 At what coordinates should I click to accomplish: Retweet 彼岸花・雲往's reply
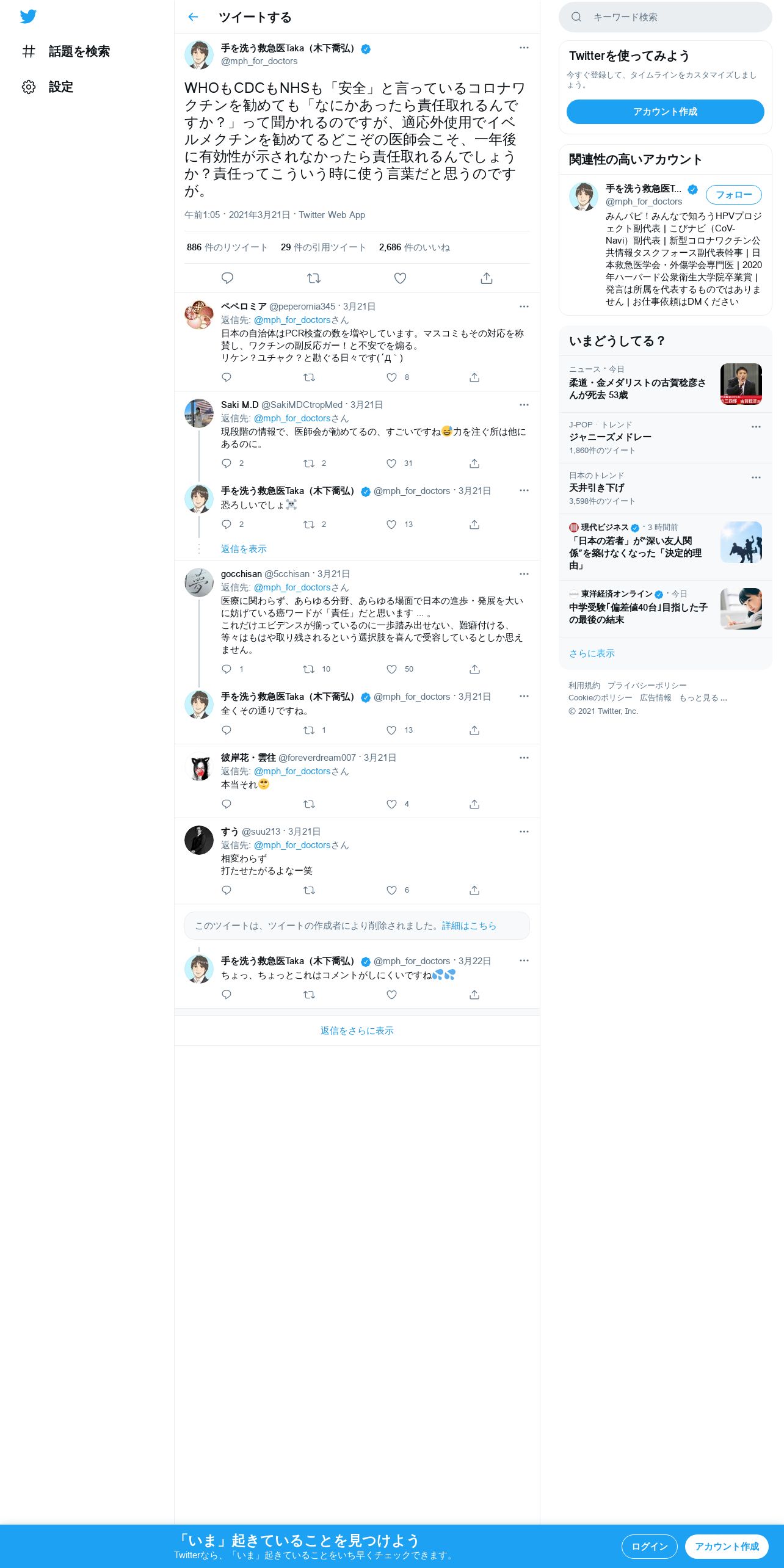pos(309,804)
